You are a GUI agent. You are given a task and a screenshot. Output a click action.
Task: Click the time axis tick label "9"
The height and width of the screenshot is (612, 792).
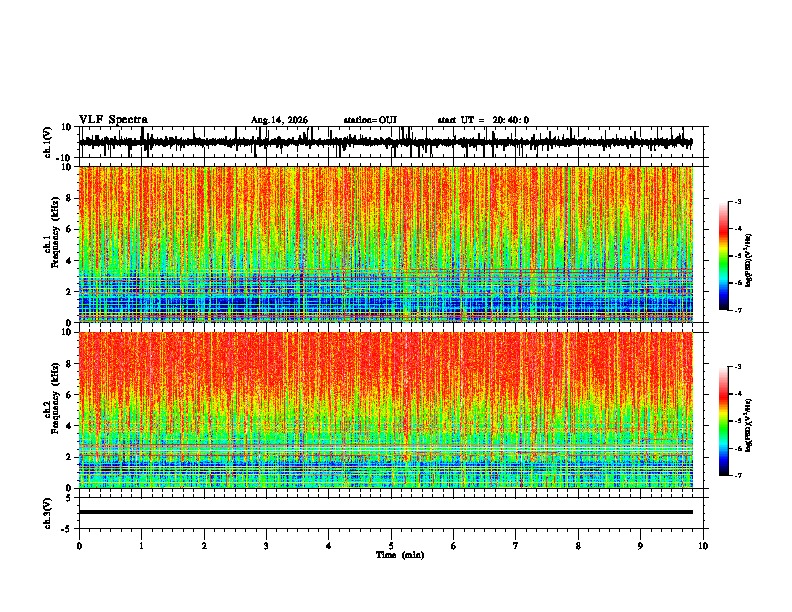[640, 546]
